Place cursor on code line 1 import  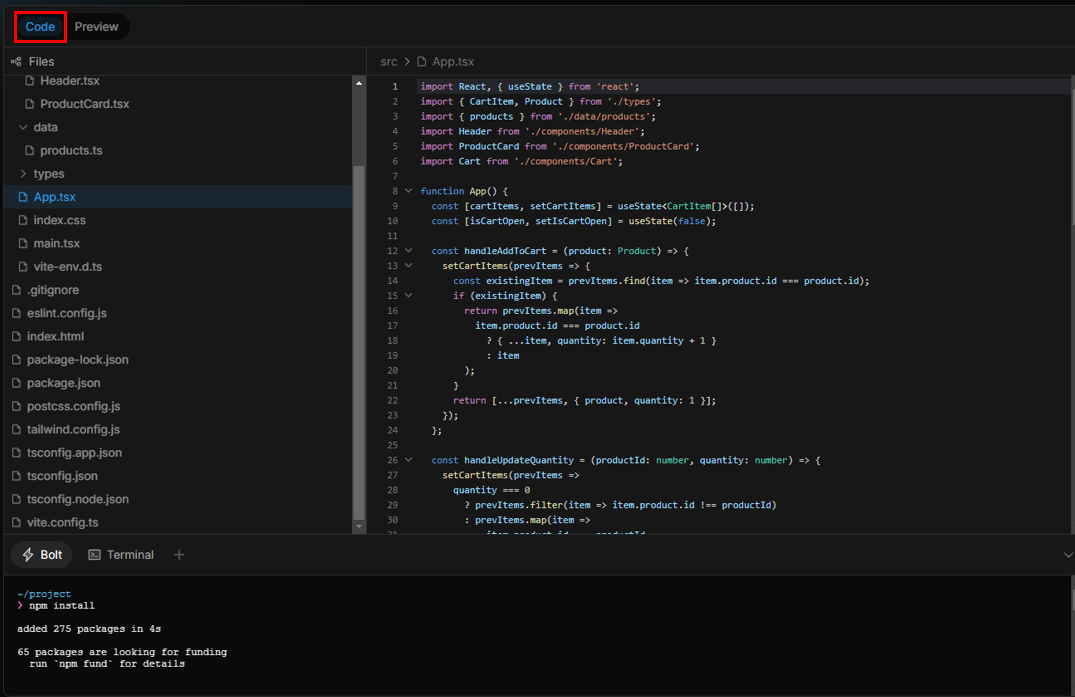coord(529,86)
